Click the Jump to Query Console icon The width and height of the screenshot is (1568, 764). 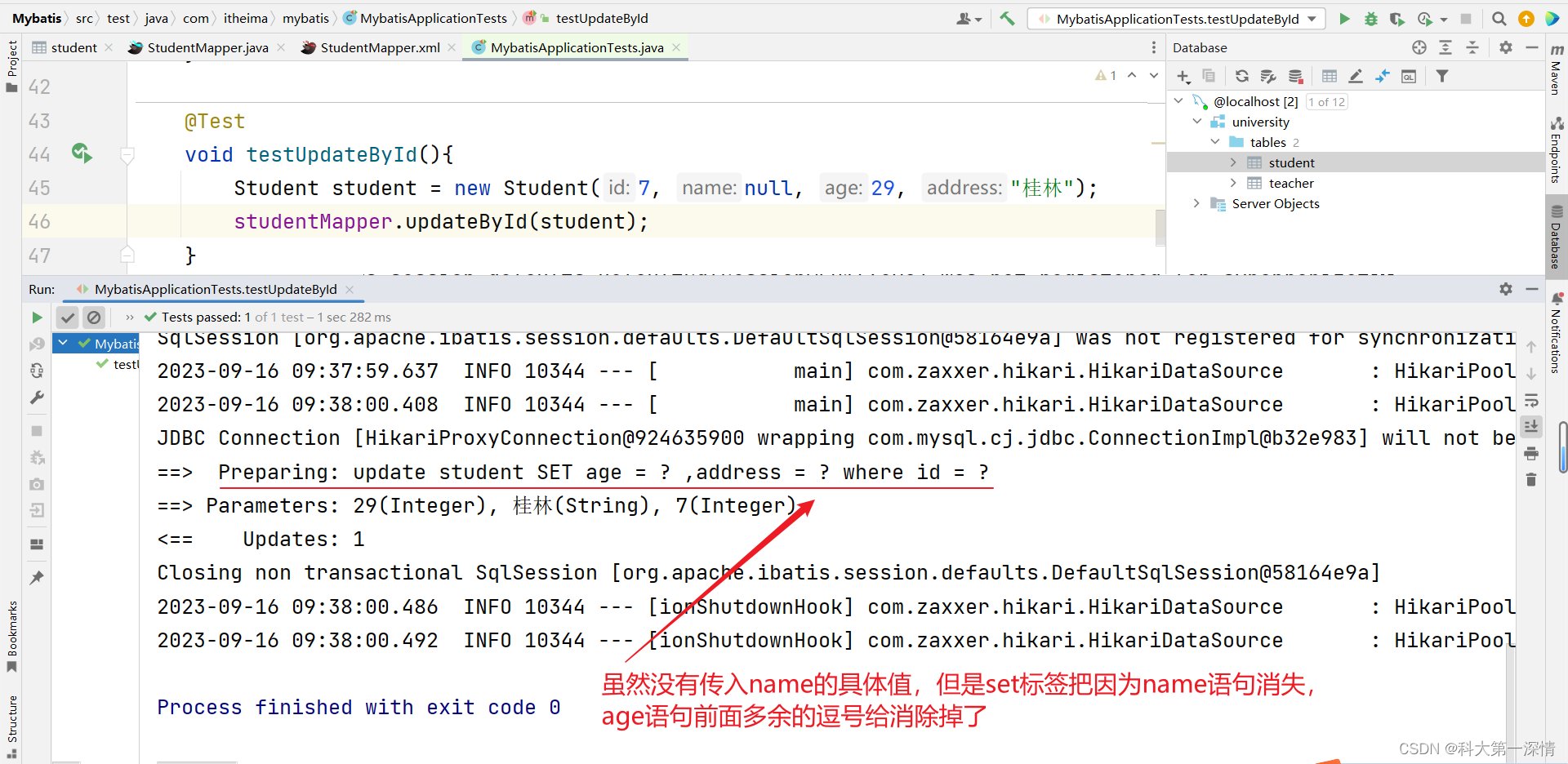pyautogui.click(x=1409, y=76)
